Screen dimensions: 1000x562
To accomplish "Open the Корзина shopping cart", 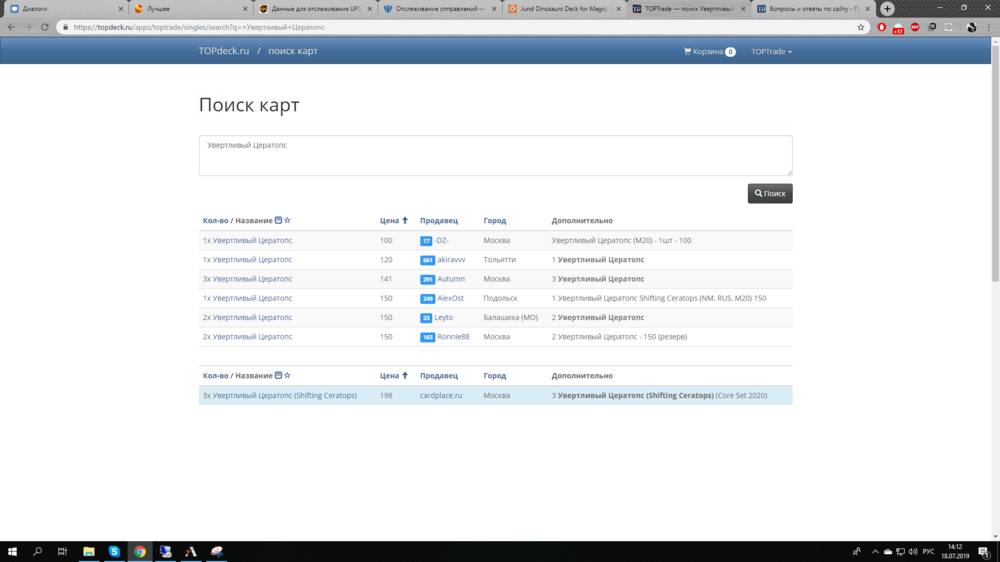I will (x=709, y=51).
